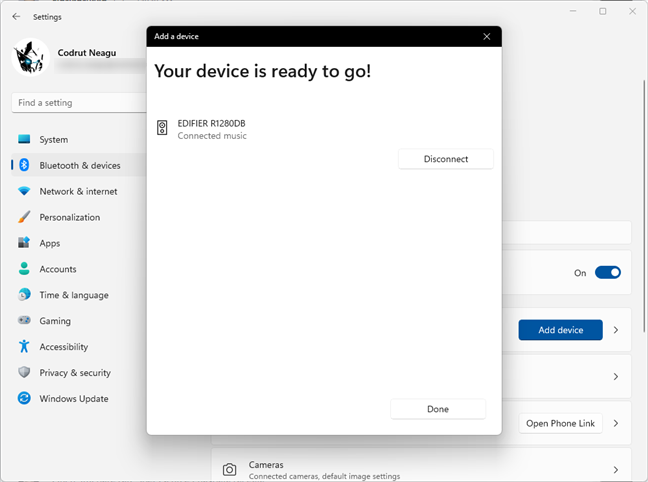Open Windows Update settings
Image resolution: width=648 pixels, height=482 pixels.
click(79, 398)
